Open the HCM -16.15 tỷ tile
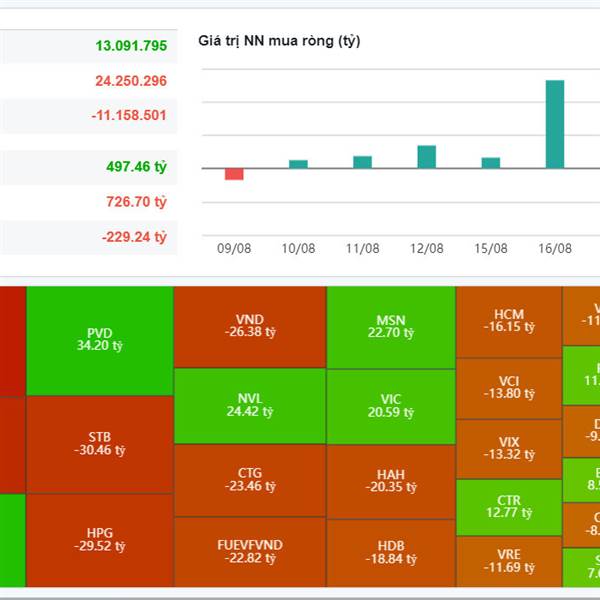The width and height of the screenshot is (600, 600). (x=509, y=322)
